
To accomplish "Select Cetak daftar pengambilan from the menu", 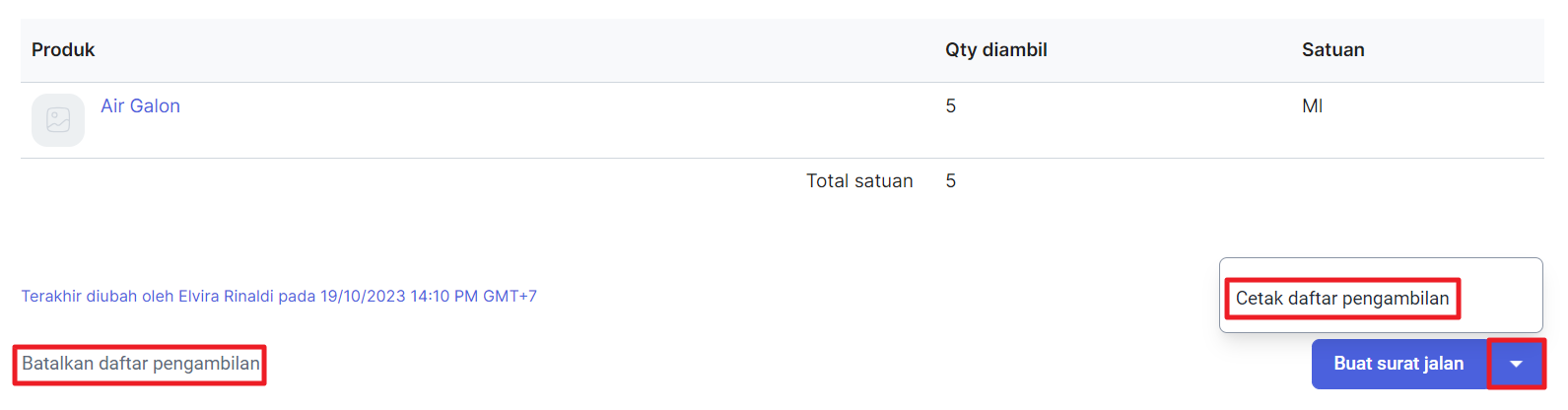I will click(x=1342, y=299).
